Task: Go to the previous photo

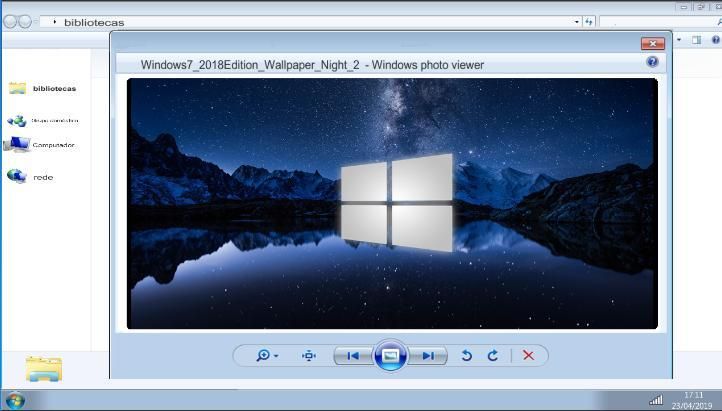Action: tap(351, 355)
